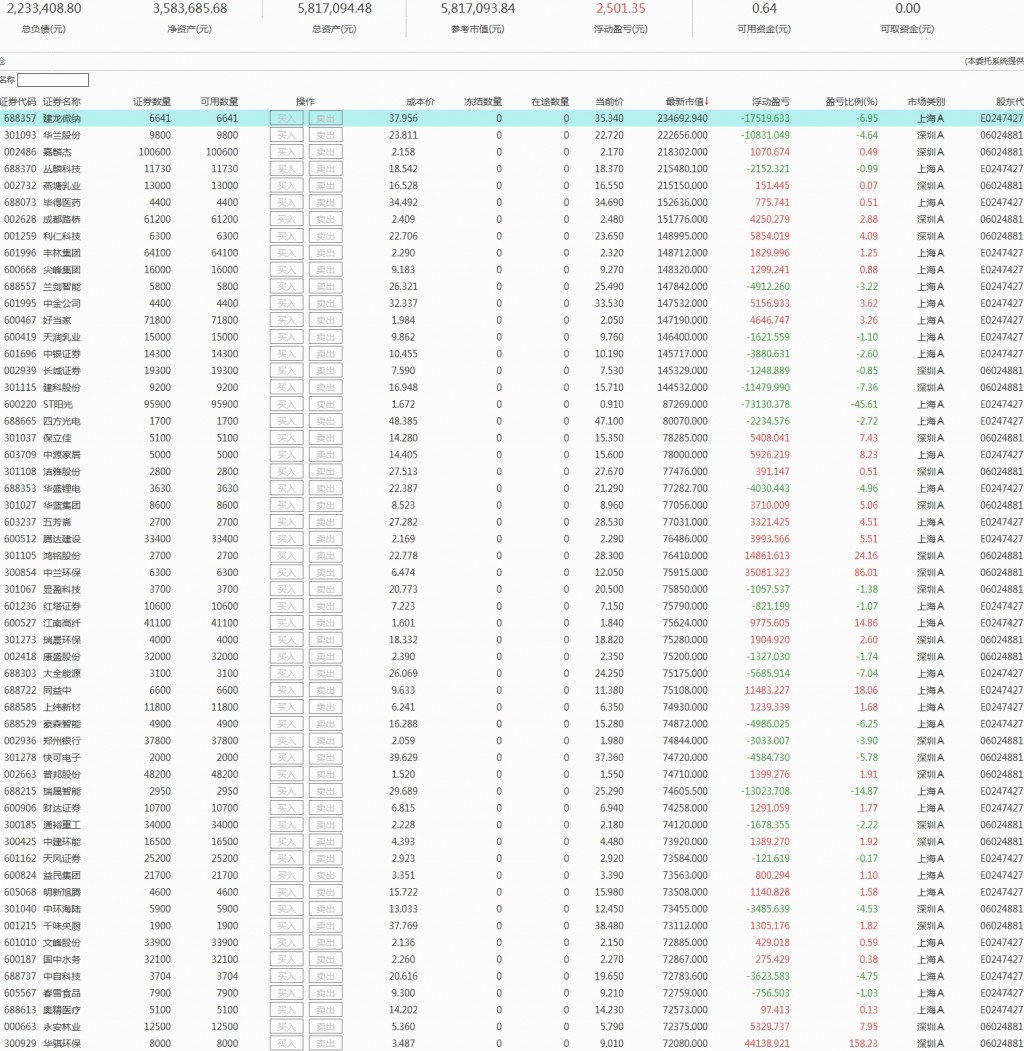Click 参考市值 value 5,817,093.84
The image size is (1024, 1051).
coord(478,9)
